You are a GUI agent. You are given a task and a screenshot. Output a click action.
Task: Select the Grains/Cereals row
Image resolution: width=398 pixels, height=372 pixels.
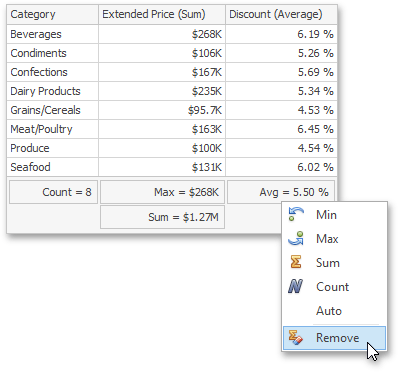tap(172, 110)
